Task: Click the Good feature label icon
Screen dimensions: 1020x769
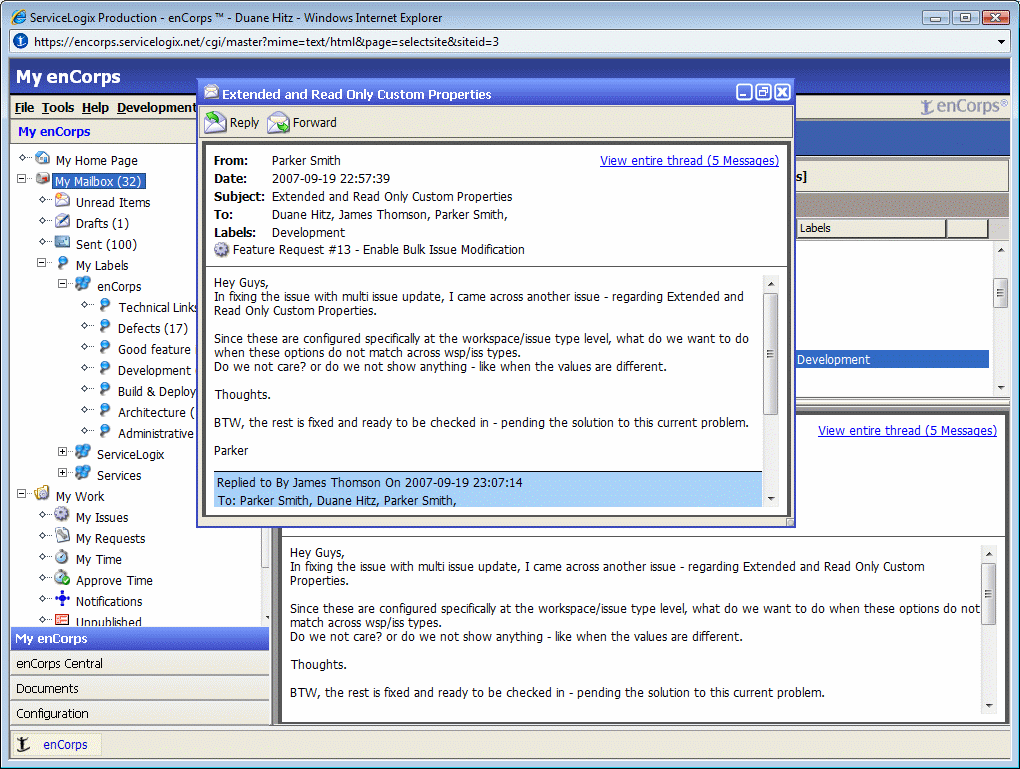Action: [105, 347]
